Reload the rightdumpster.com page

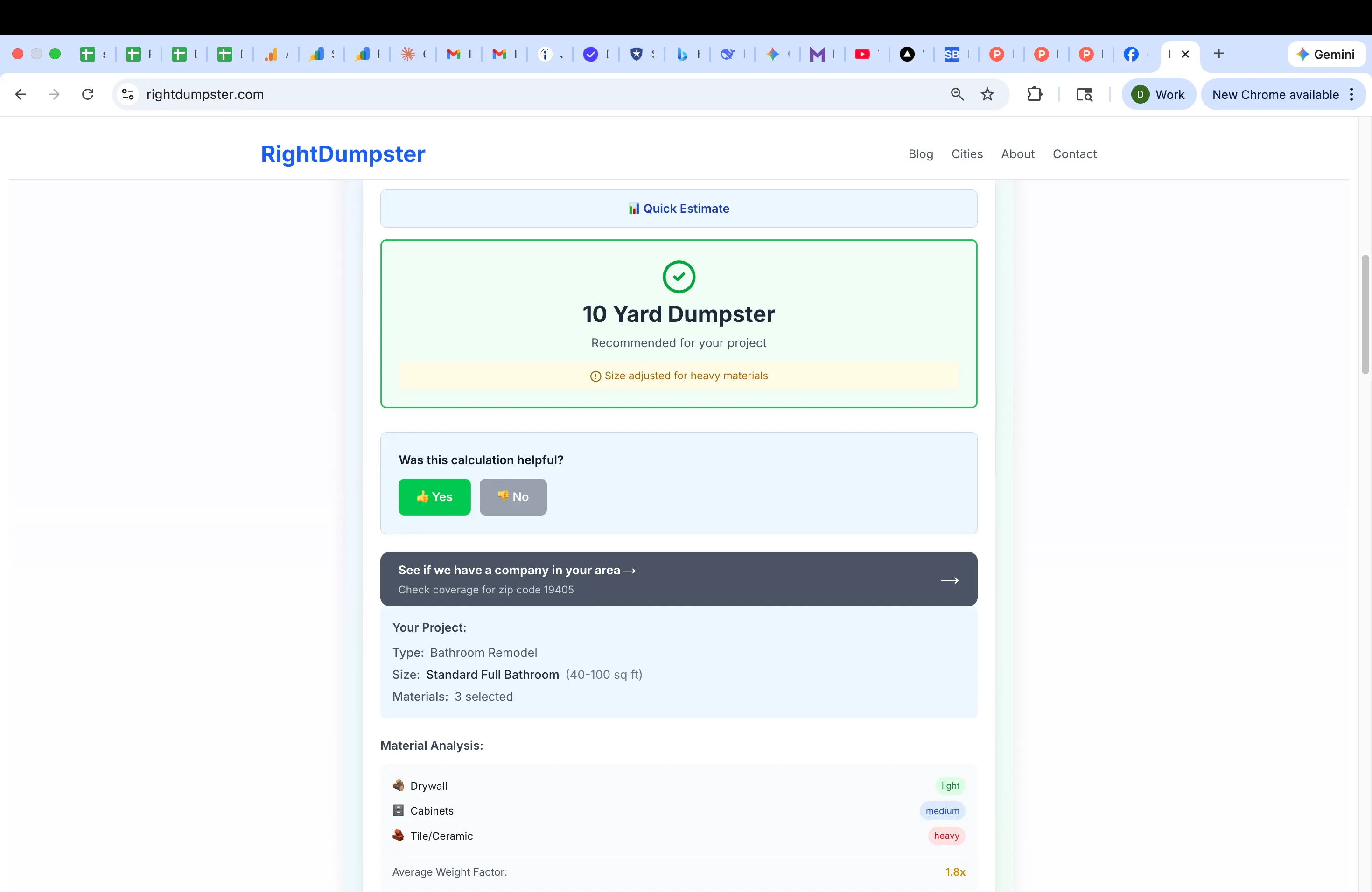[88, 95]
